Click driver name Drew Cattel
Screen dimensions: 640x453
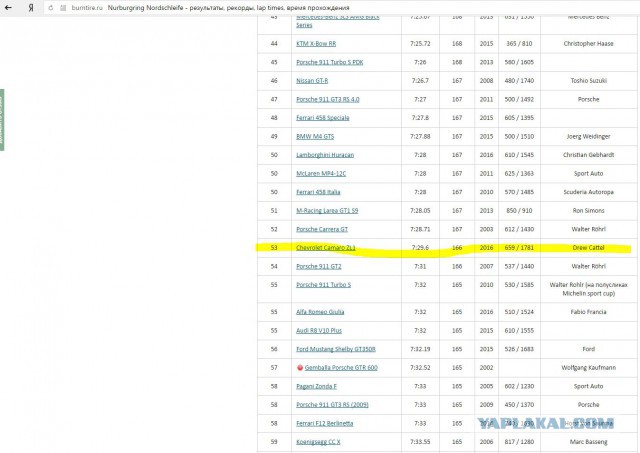588,248
